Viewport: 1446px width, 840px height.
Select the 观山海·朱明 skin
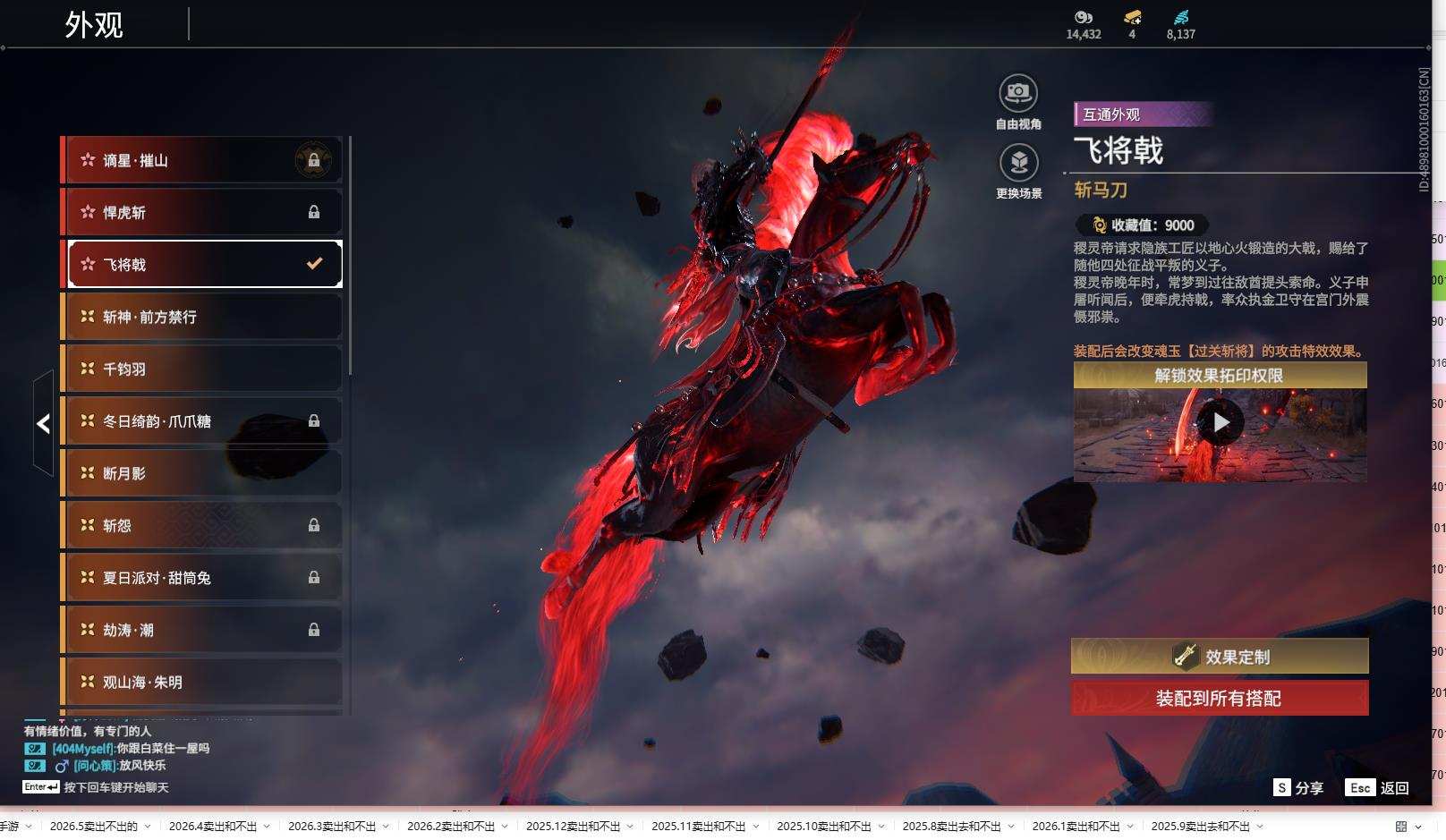tap(202, 682)
